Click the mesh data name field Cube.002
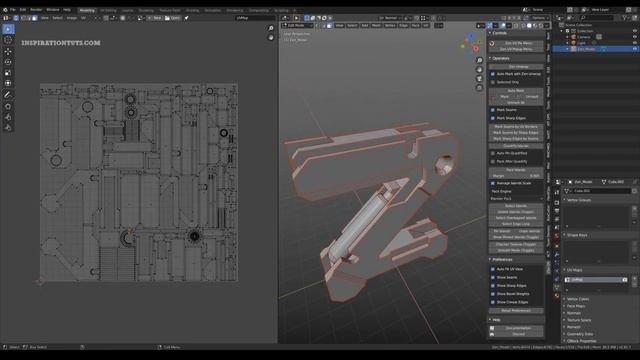Image resolution: width=640 pixels, height=360 pixels. click(602, 191)
